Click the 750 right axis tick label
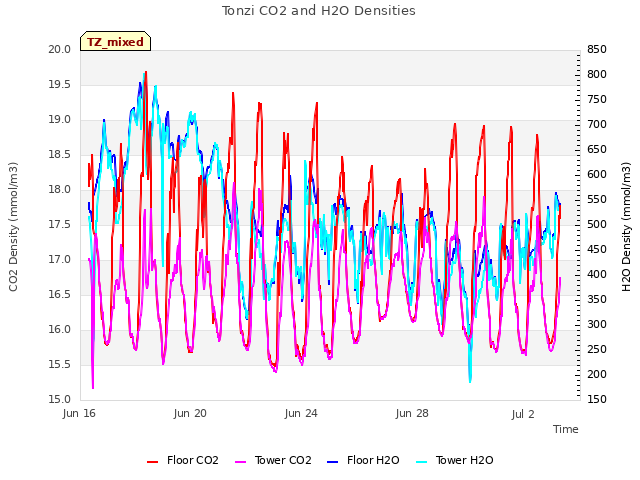Screen dimensions: 640x480 (x=597, y=99)
